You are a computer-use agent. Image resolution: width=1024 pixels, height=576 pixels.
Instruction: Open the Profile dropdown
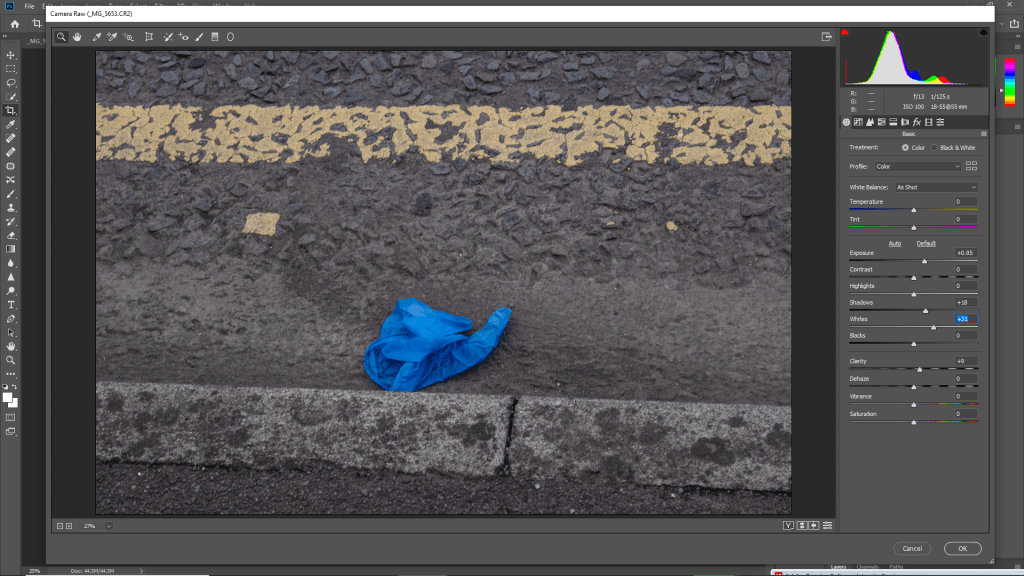coord(918,166)
